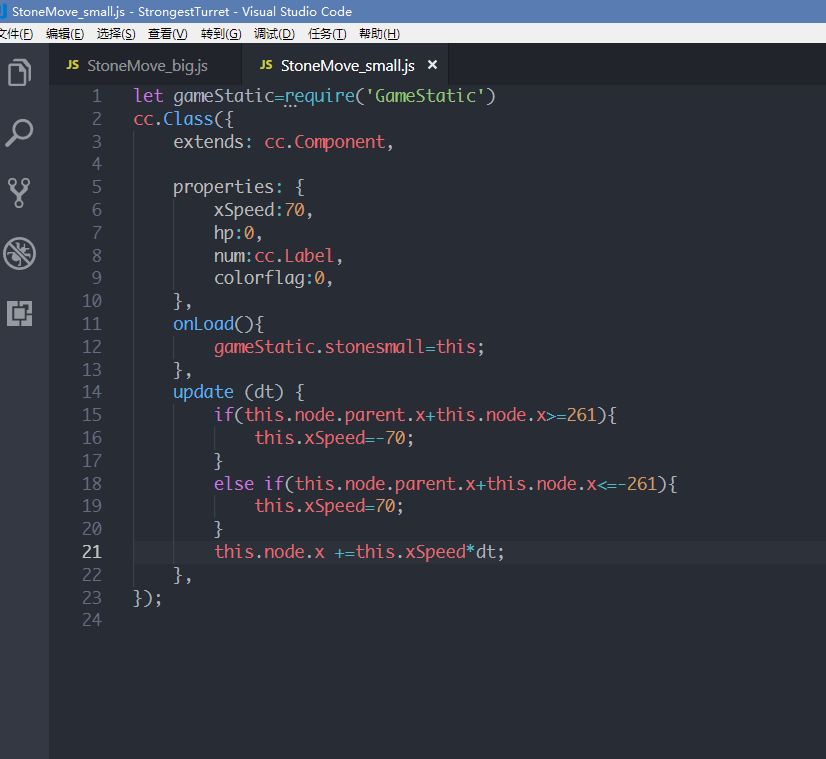Viewport: 826px width, 759px height.
Task: Open the 查看(V) menu
Action: [168, 34]
